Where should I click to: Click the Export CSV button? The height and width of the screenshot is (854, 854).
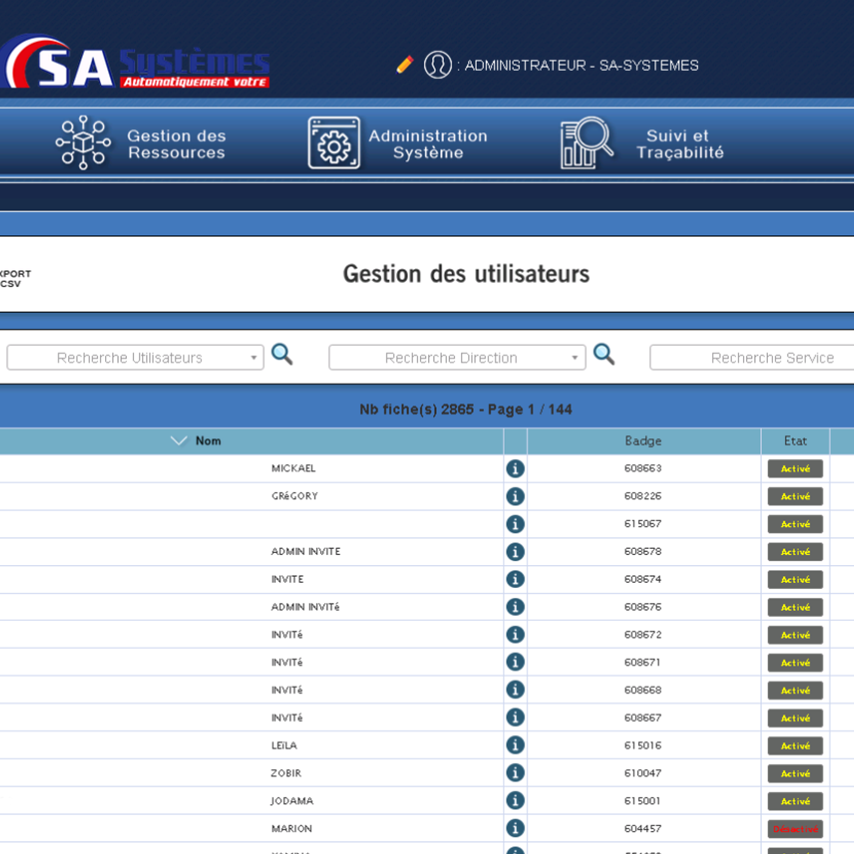point(14,278)
